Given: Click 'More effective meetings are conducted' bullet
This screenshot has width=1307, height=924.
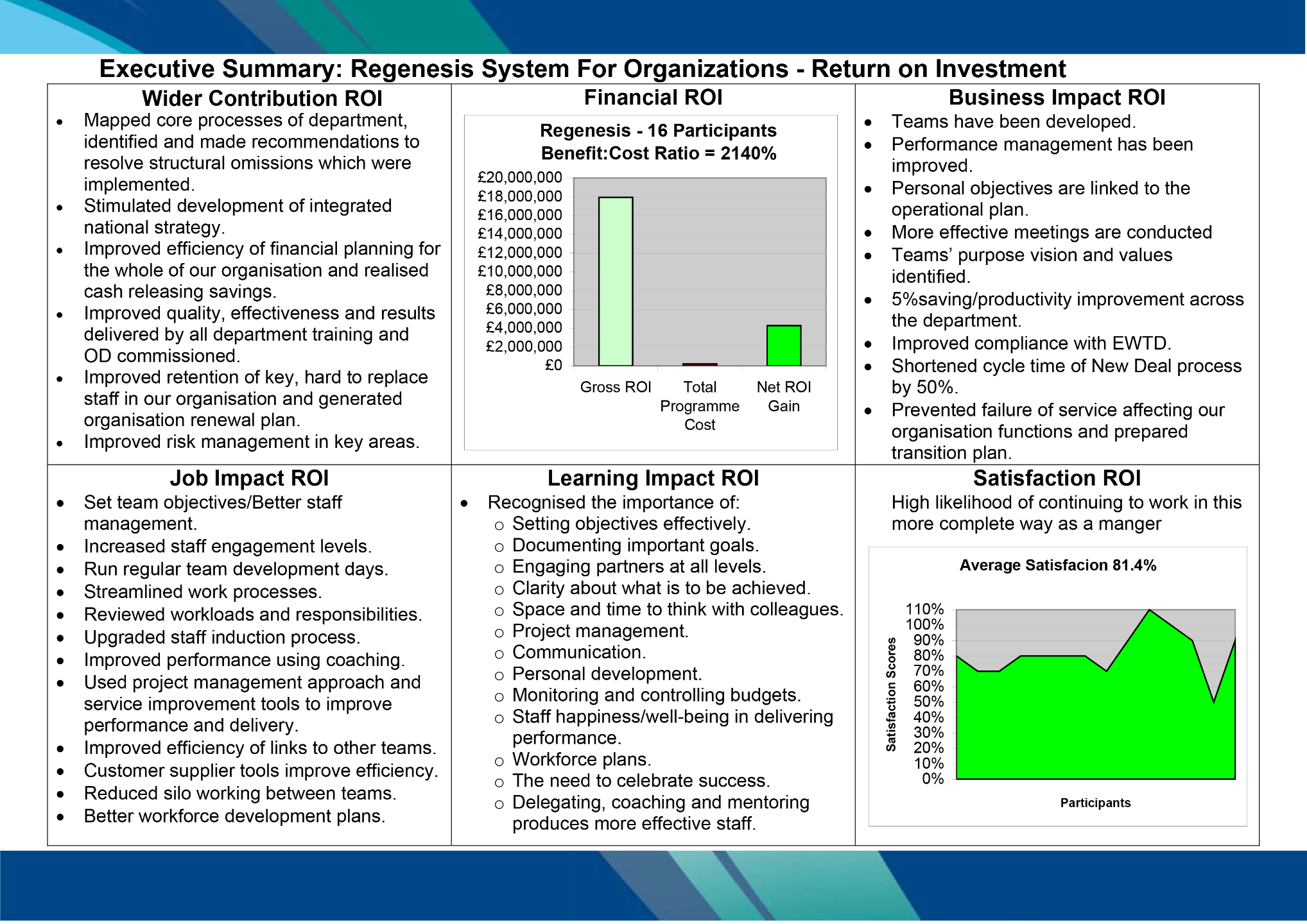Looking at the screenshot, I should [1052, 232].
